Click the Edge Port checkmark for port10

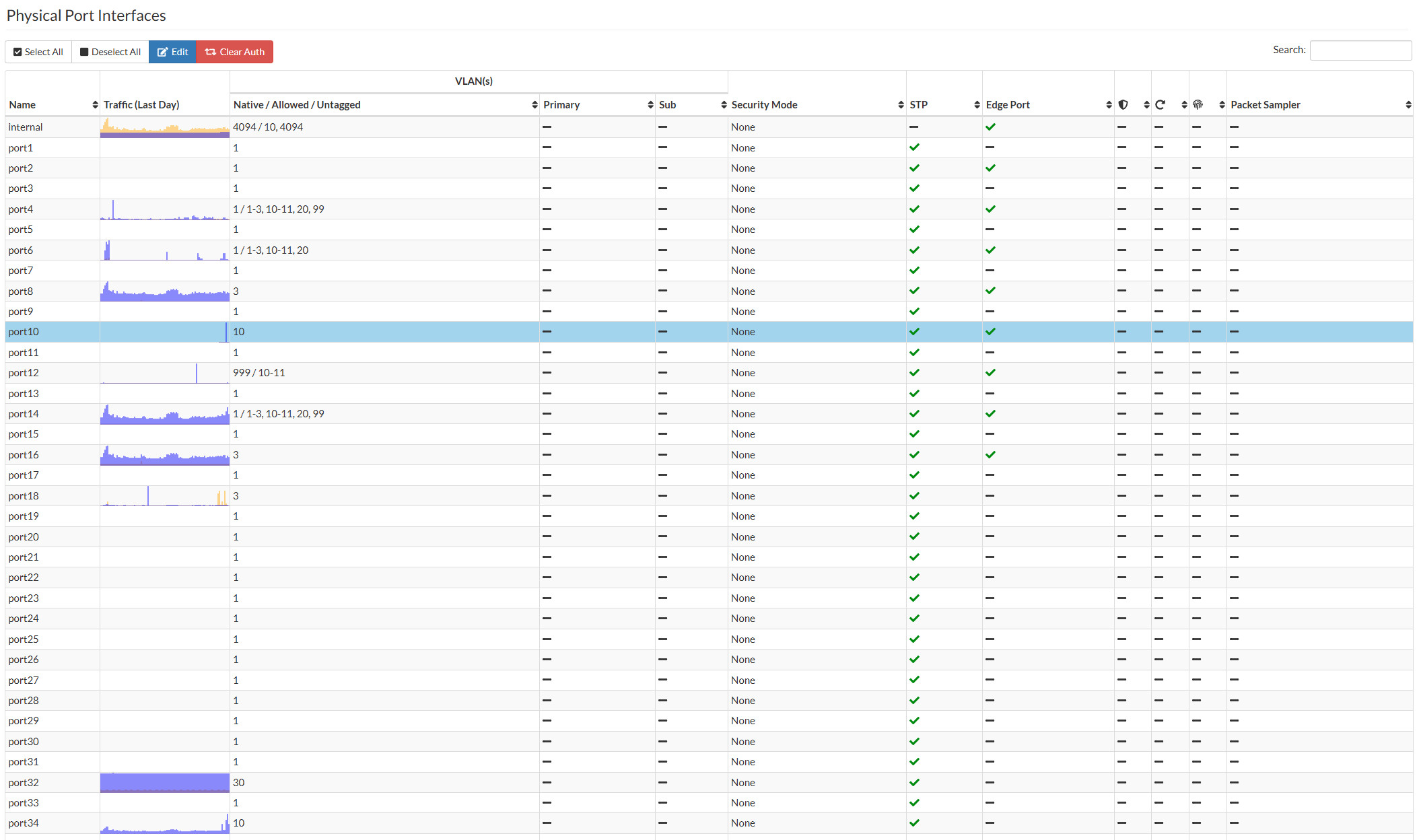[990, 331]
